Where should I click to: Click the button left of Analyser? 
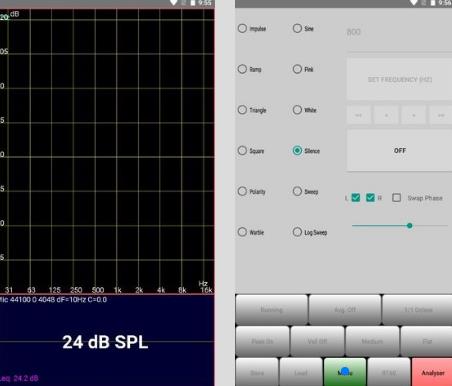coord(389,372)
